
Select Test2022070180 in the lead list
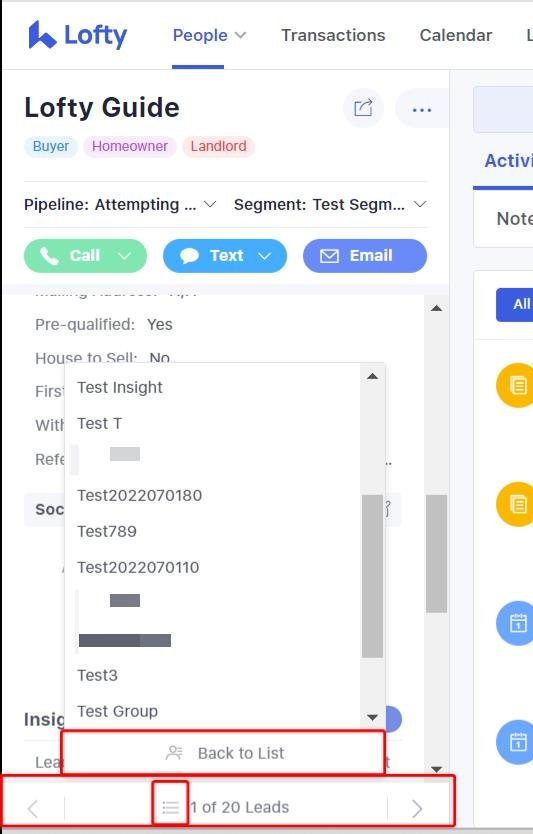click(139, 495)
